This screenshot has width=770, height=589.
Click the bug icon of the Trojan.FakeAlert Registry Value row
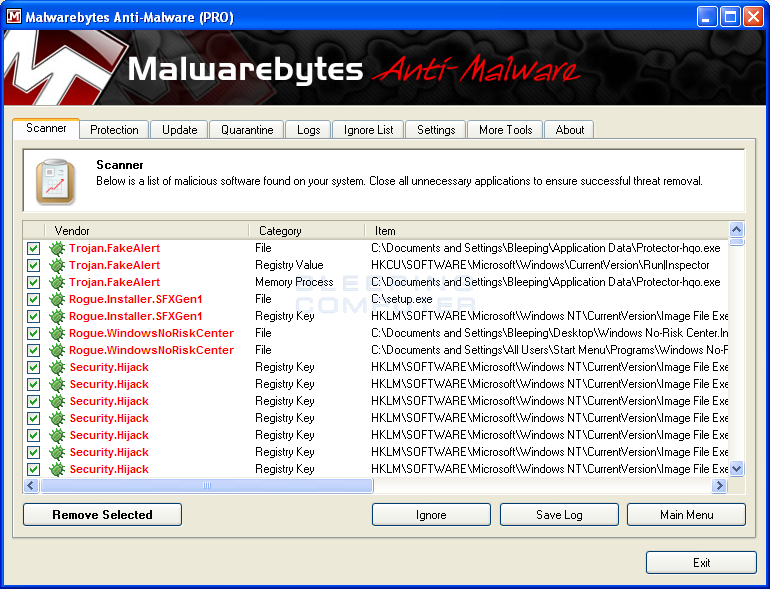click(x=57, y=265)
